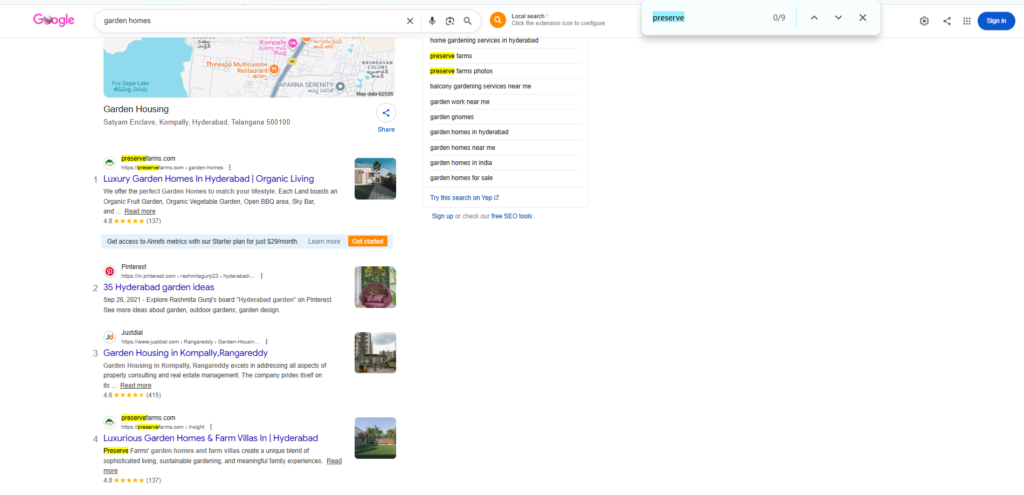This screenshot has height=495, width=1024.
Task: Open the settings gear icon
Action: (924, 20)
